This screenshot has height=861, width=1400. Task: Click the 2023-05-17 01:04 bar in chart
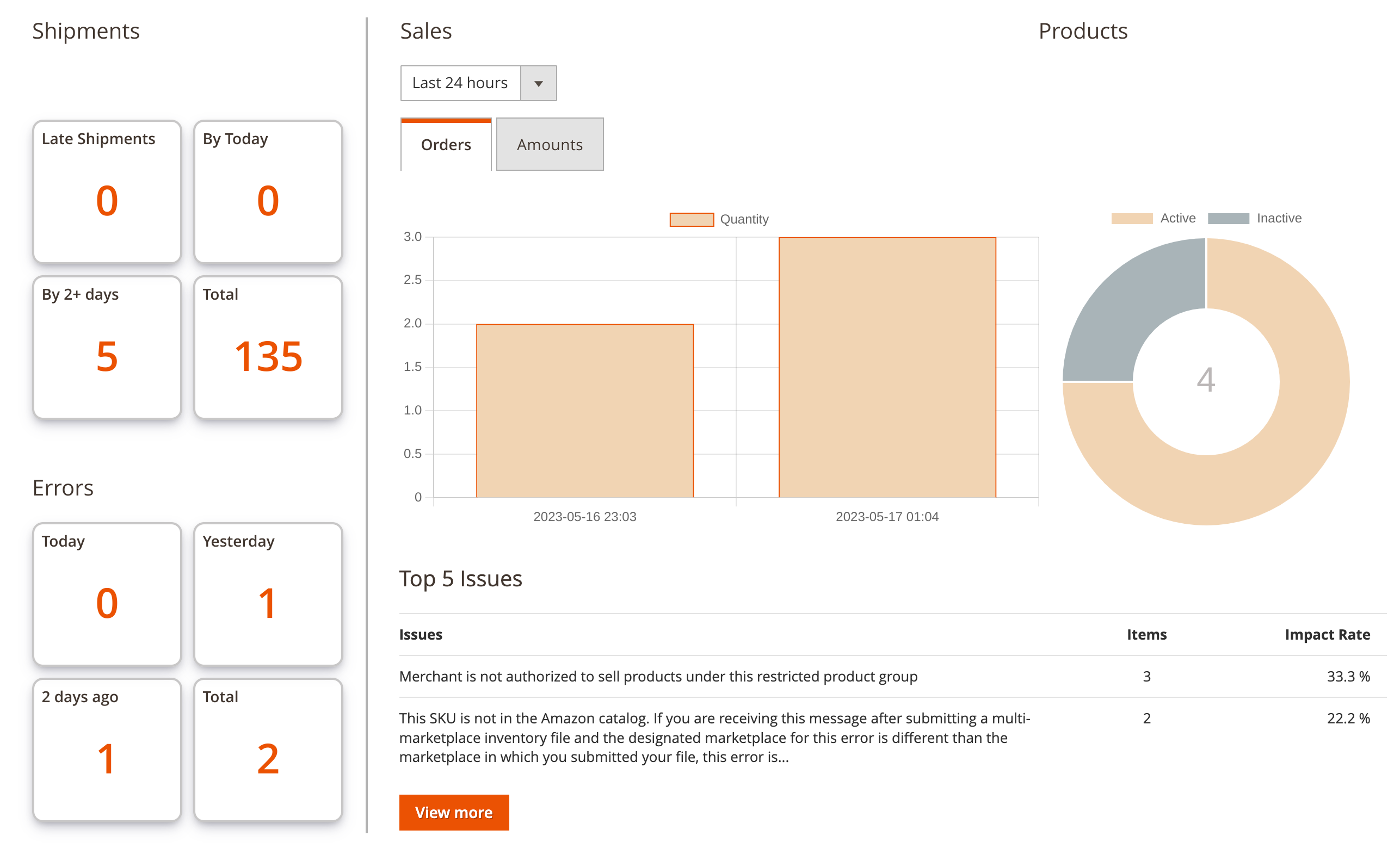[886, 367]
